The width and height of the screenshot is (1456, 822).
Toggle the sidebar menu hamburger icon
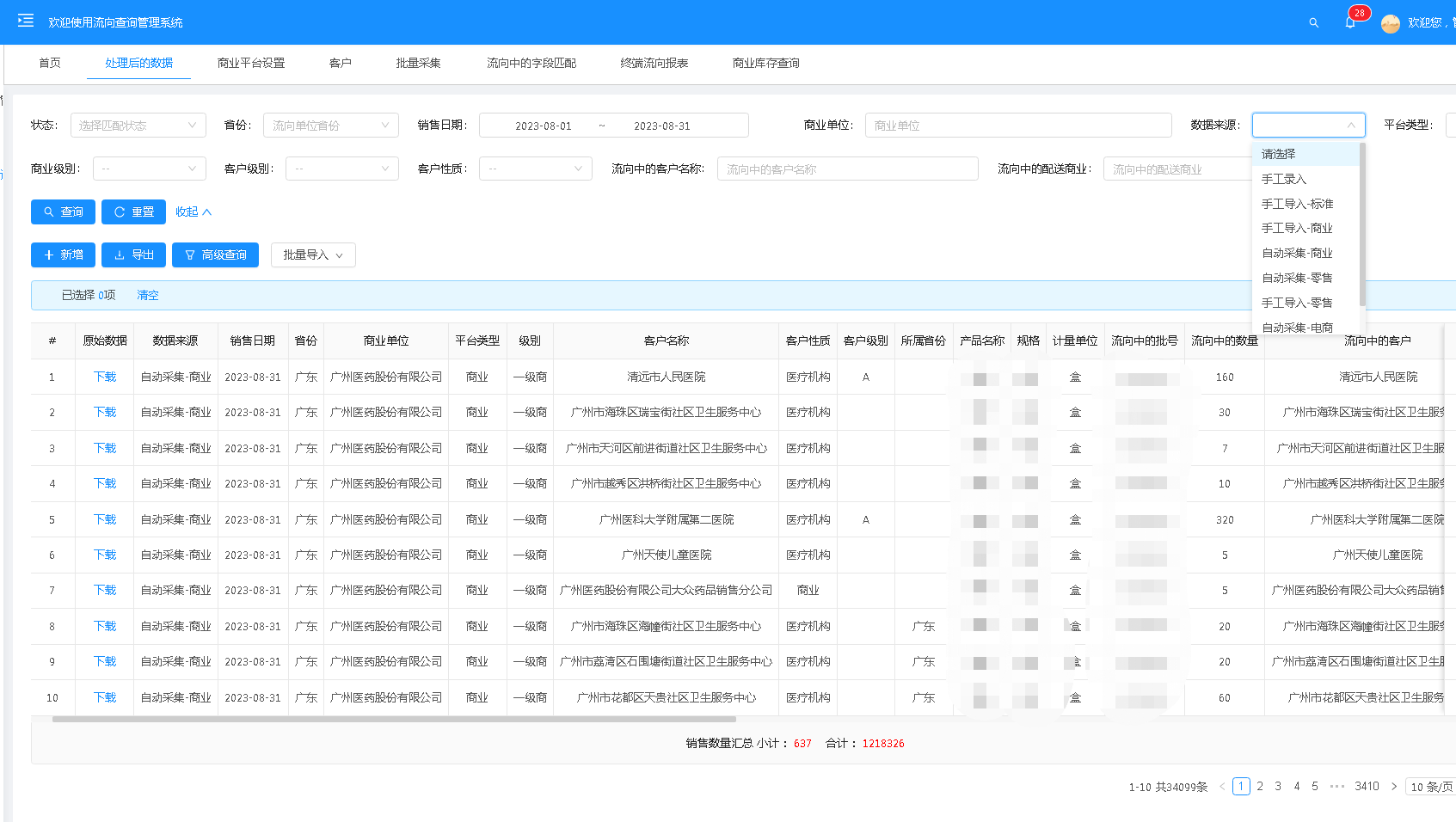tap(26, 21)
